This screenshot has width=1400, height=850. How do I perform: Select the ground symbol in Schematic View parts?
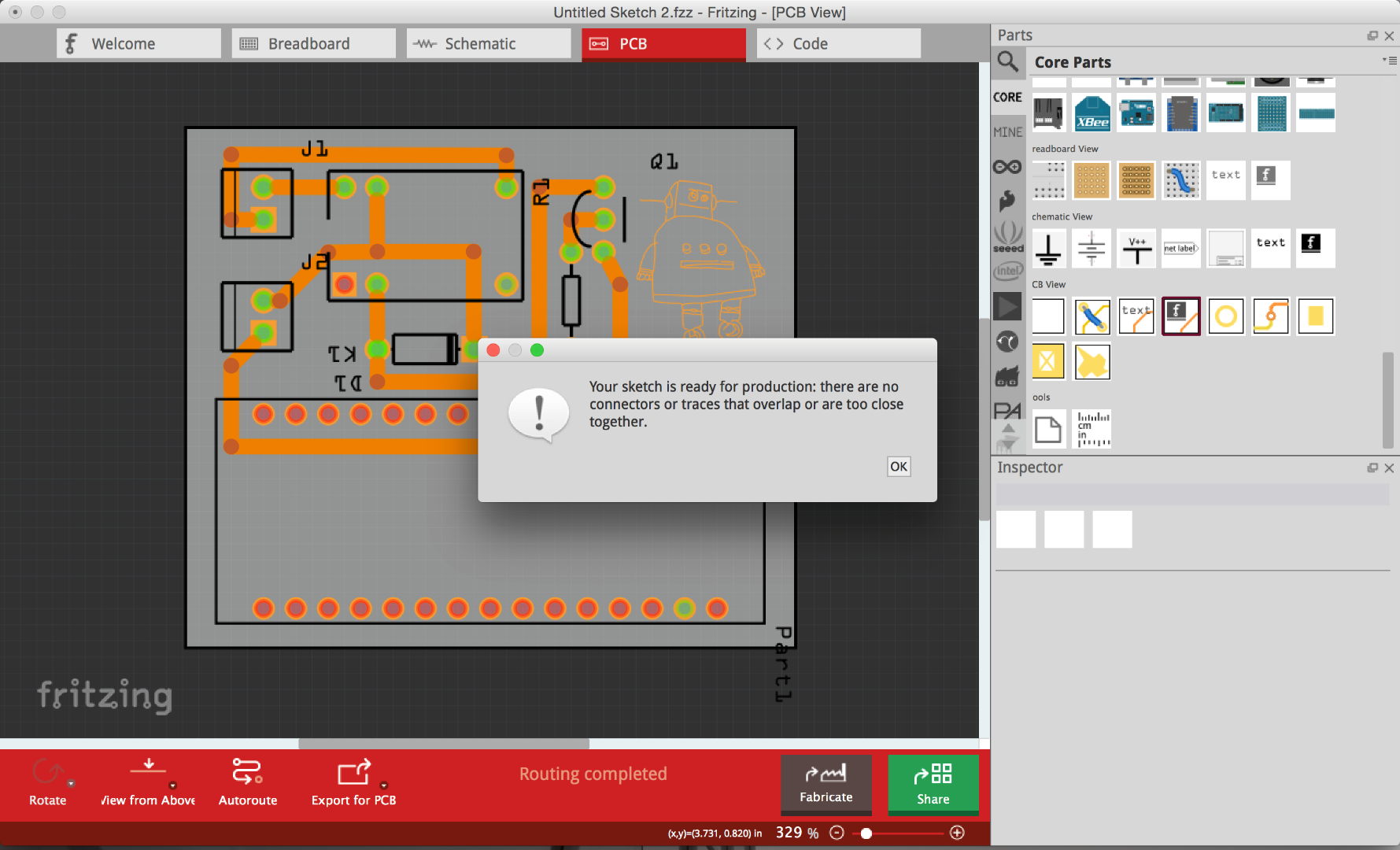point(1048,248)
